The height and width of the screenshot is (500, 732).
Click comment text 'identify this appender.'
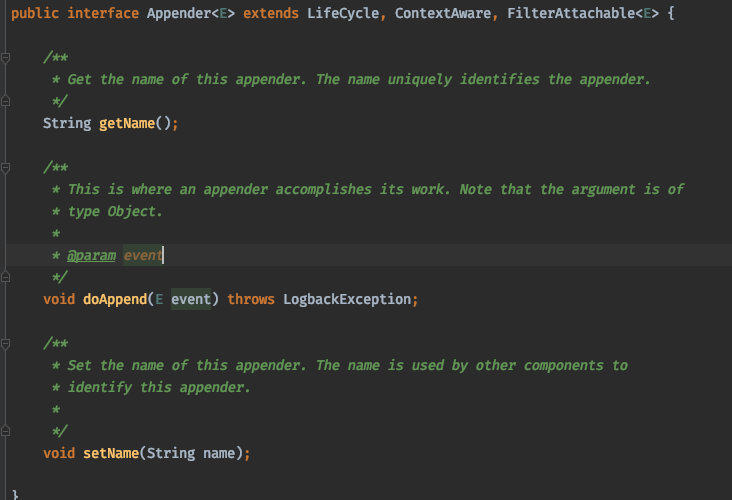tap(159, 387)
